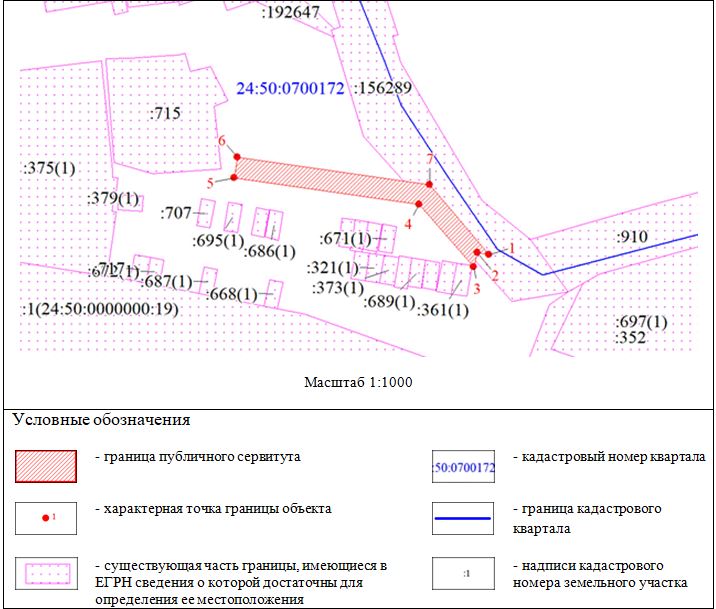Click the red hatched servitude legend swatch
Image resolution: width=716 pixels, height=609 pixels.
click(46, 466)
